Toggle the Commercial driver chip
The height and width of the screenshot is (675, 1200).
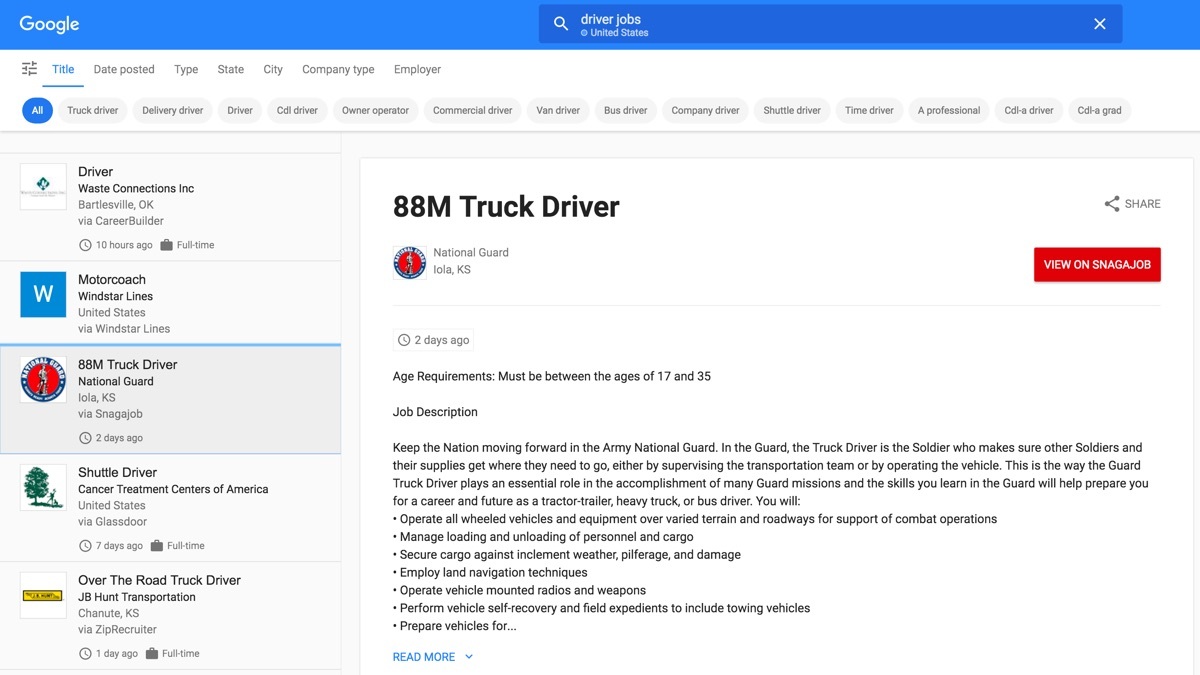472,110
